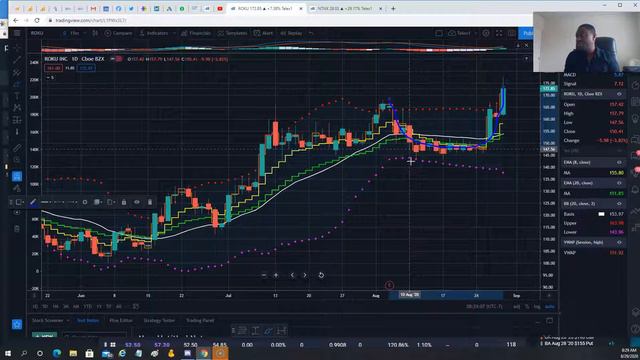Select the ruler measure tool

click(x=17, y=148)
